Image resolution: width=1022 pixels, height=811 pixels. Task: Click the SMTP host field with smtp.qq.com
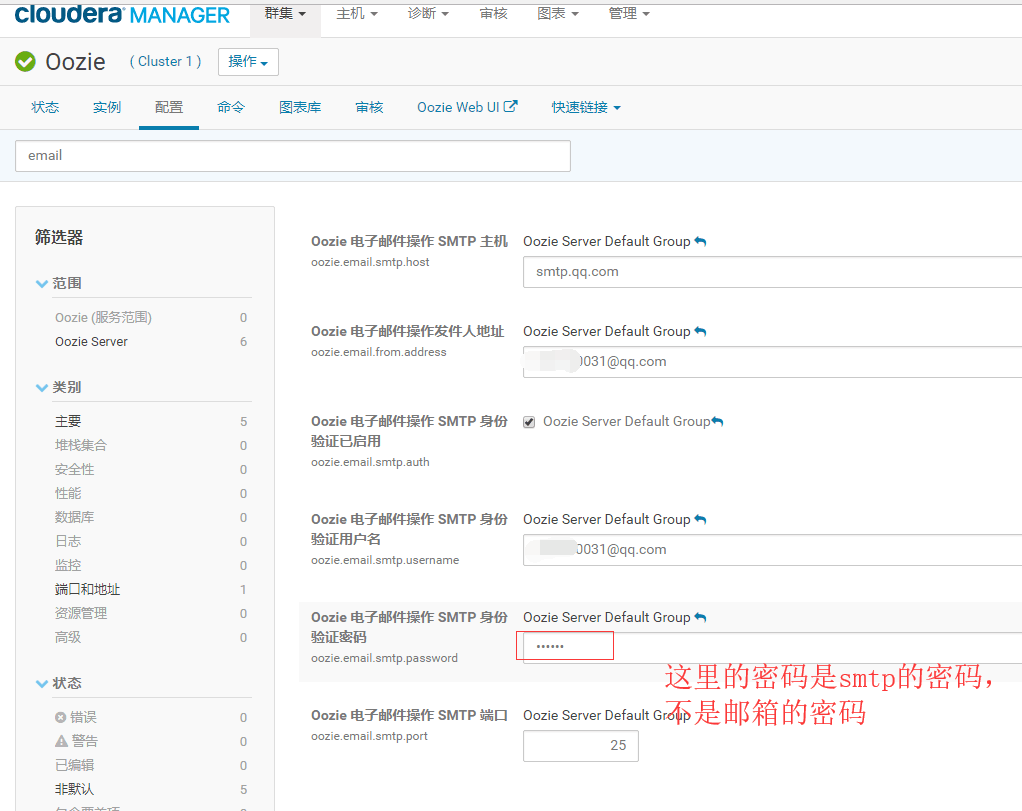click(772, 272)
